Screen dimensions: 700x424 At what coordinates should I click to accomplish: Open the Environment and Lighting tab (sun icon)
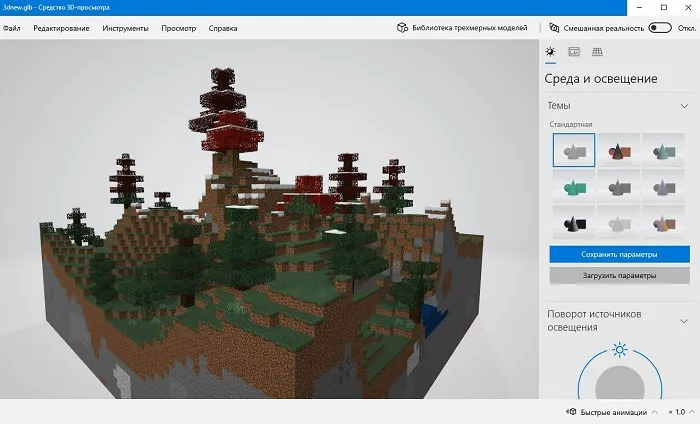click(x=550, y=51)
